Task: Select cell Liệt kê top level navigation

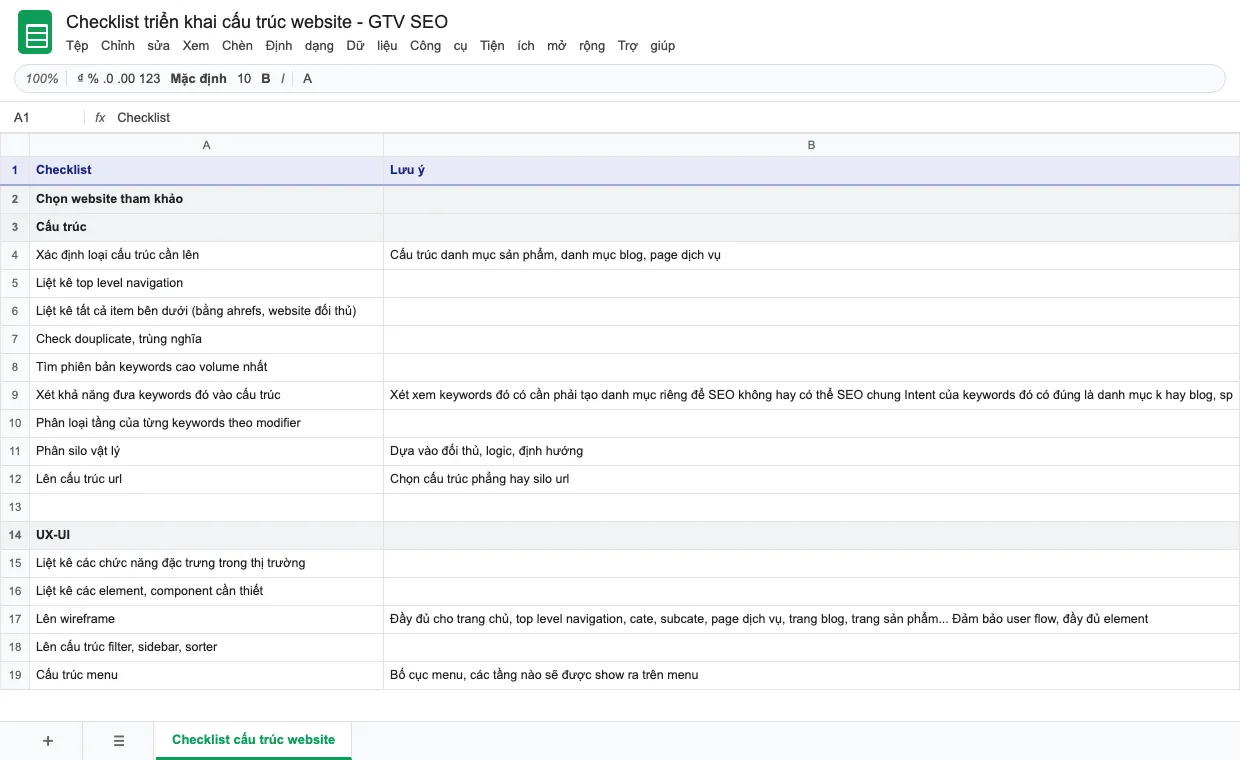Action: pyautogui.click(x=207, y=283)
